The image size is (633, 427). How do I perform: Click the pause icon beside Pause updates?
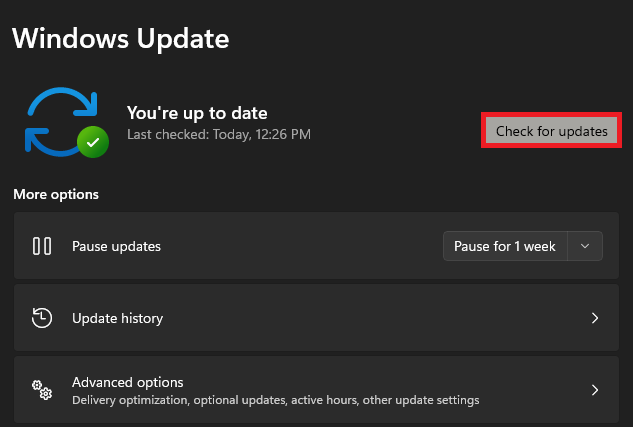tap(42, 246)
